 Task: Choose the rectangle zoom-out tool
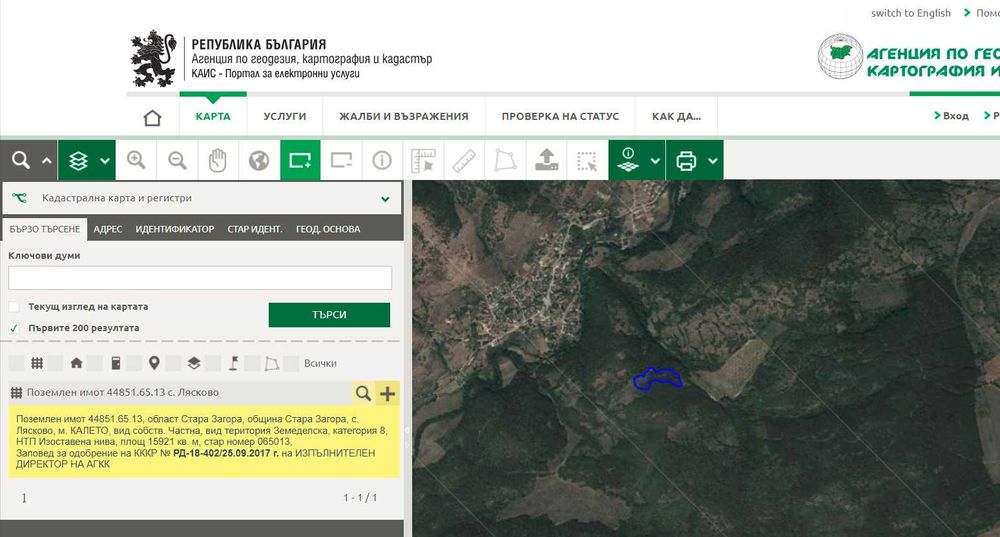point(341,160)
